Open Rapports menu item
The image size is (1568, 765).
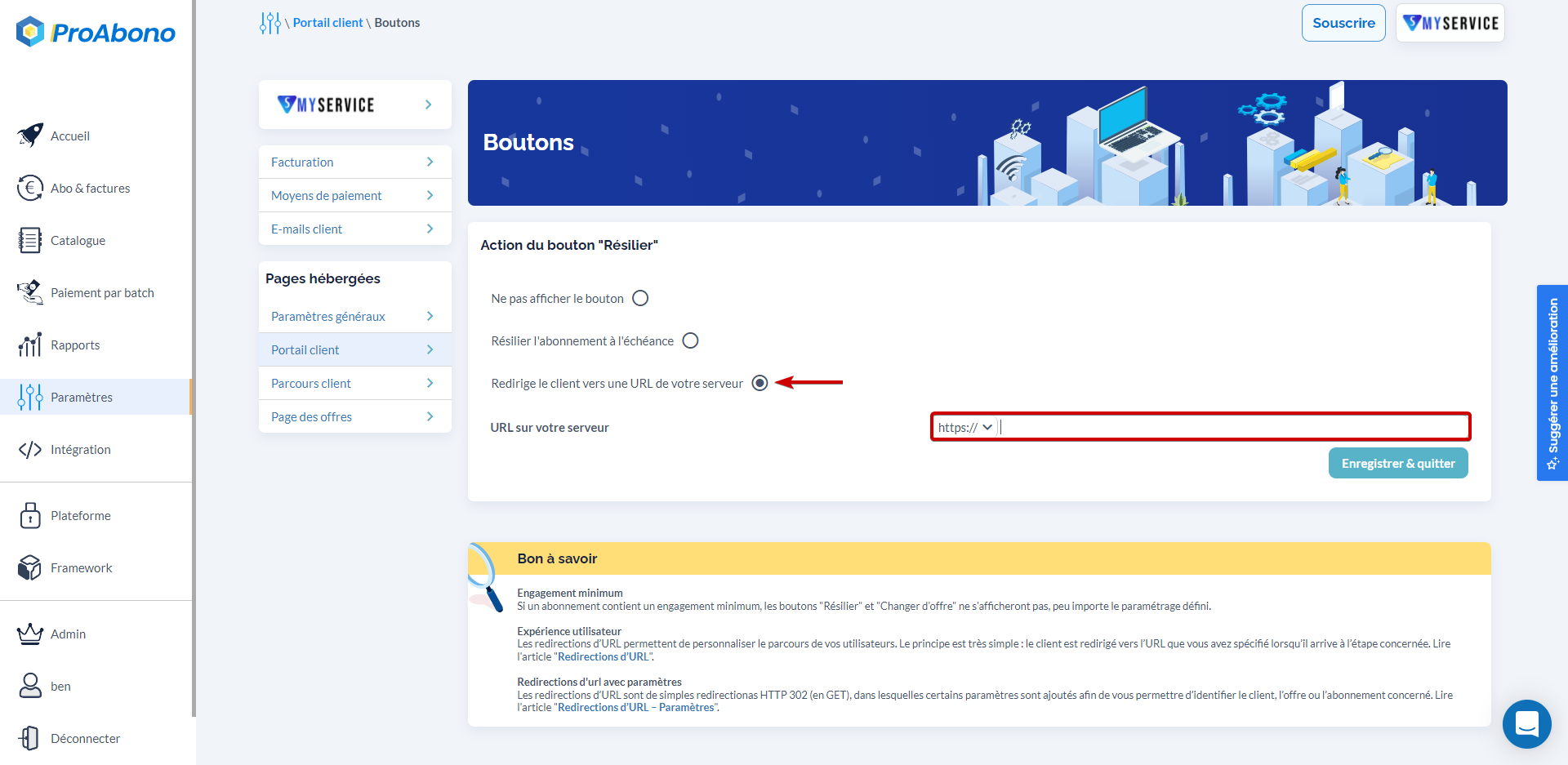[x=75, y=345]
